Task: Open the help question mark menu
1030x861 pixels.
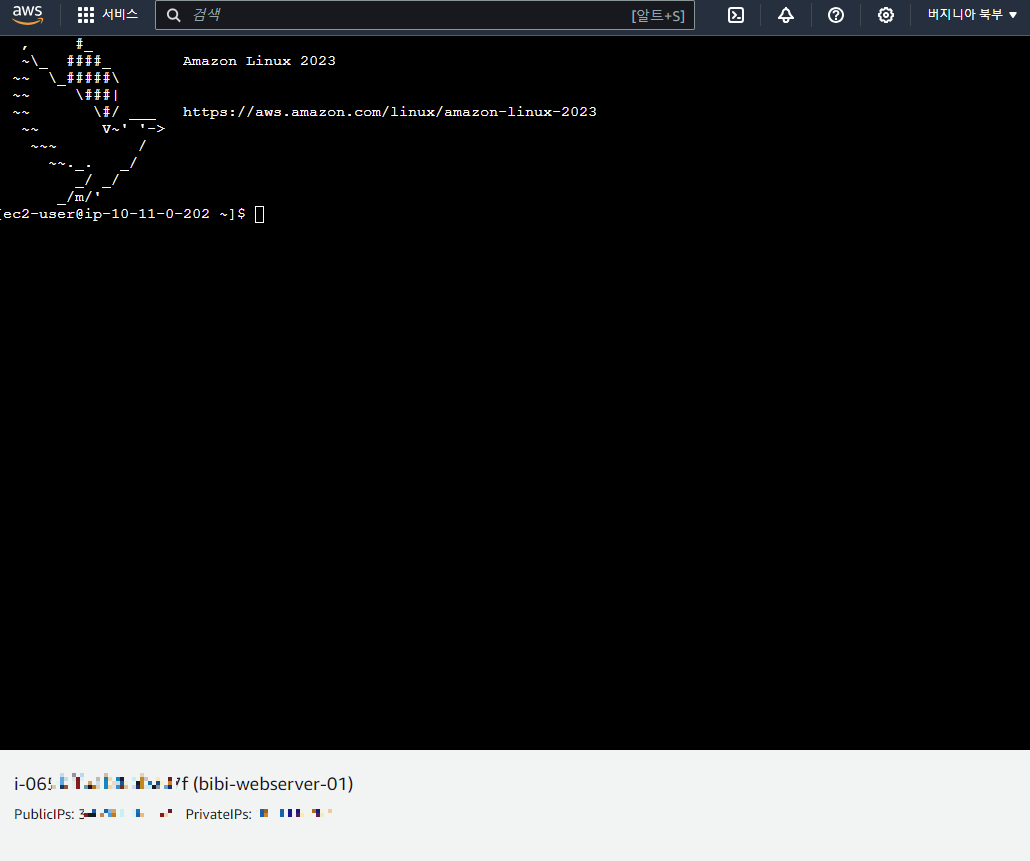Action: [x=836, y=15]
